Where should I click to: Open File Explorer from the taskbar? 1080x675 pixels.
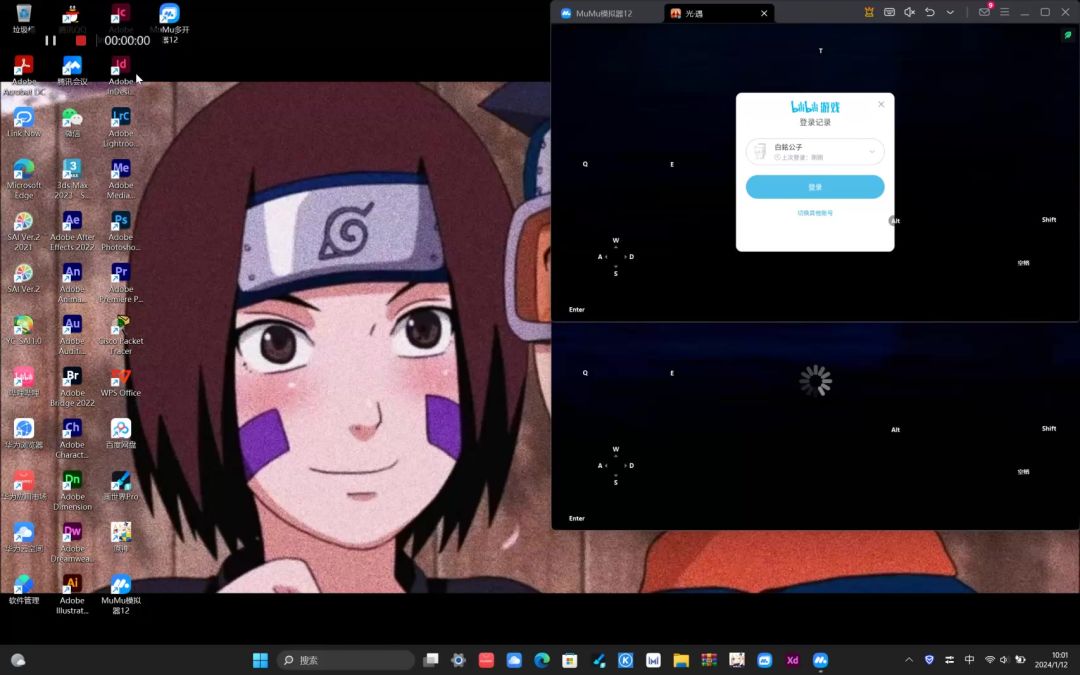(x=681, y=660)
